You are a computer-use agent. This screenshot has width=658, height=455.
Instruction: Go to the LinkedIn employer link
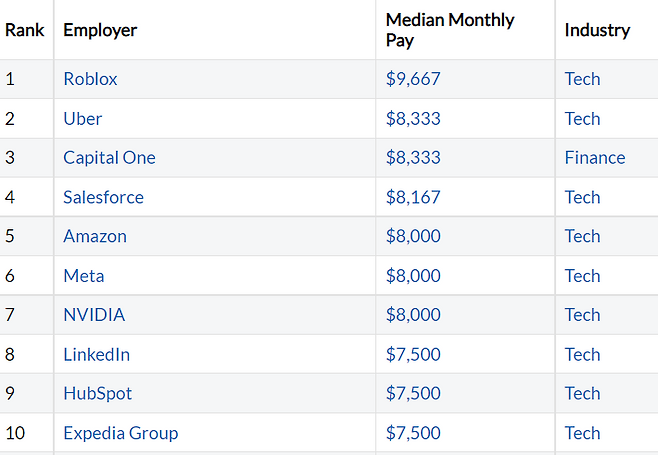(x=96, y=355)
